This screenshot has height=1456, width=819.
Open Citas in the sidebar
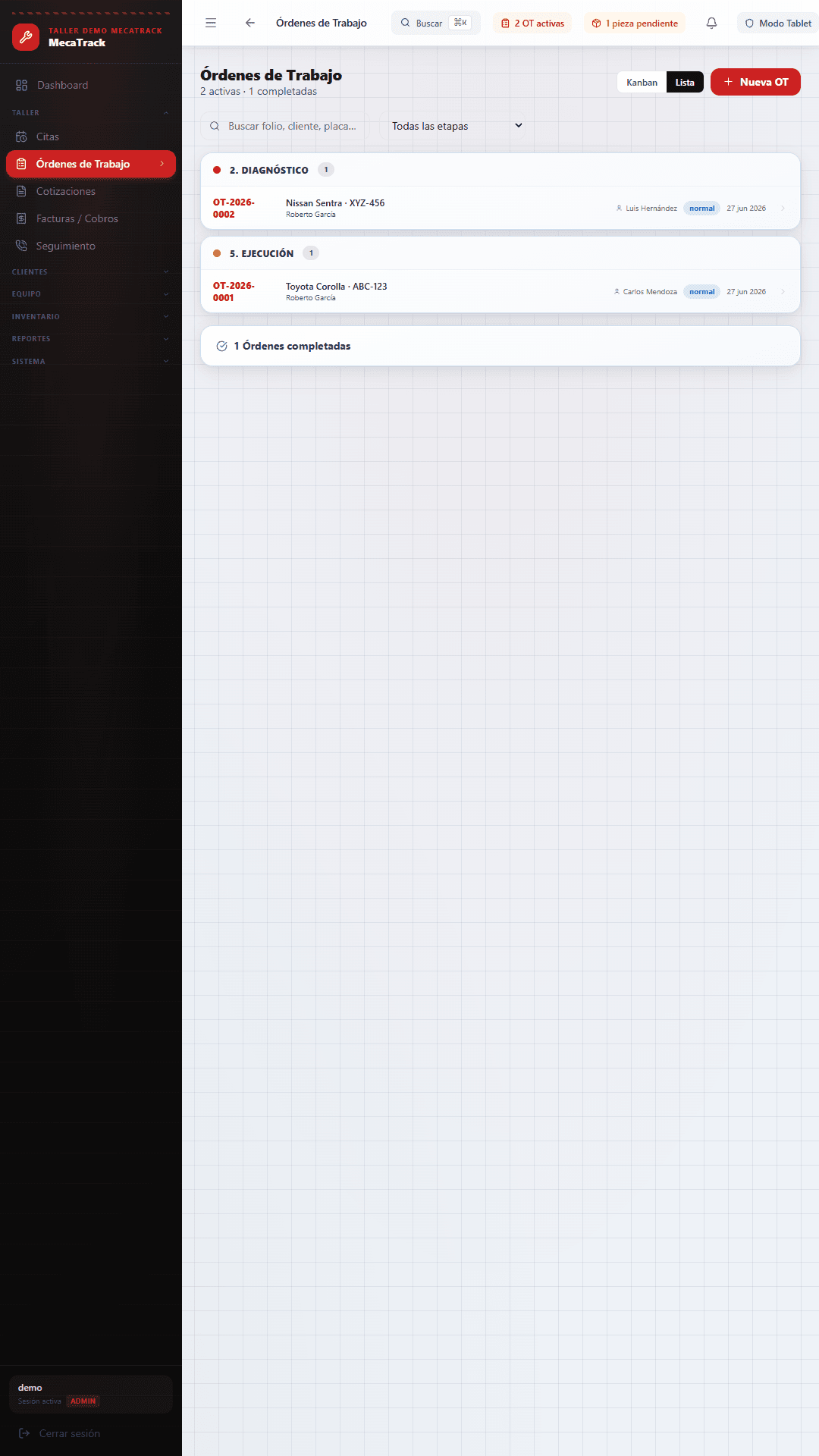(91, 136)
